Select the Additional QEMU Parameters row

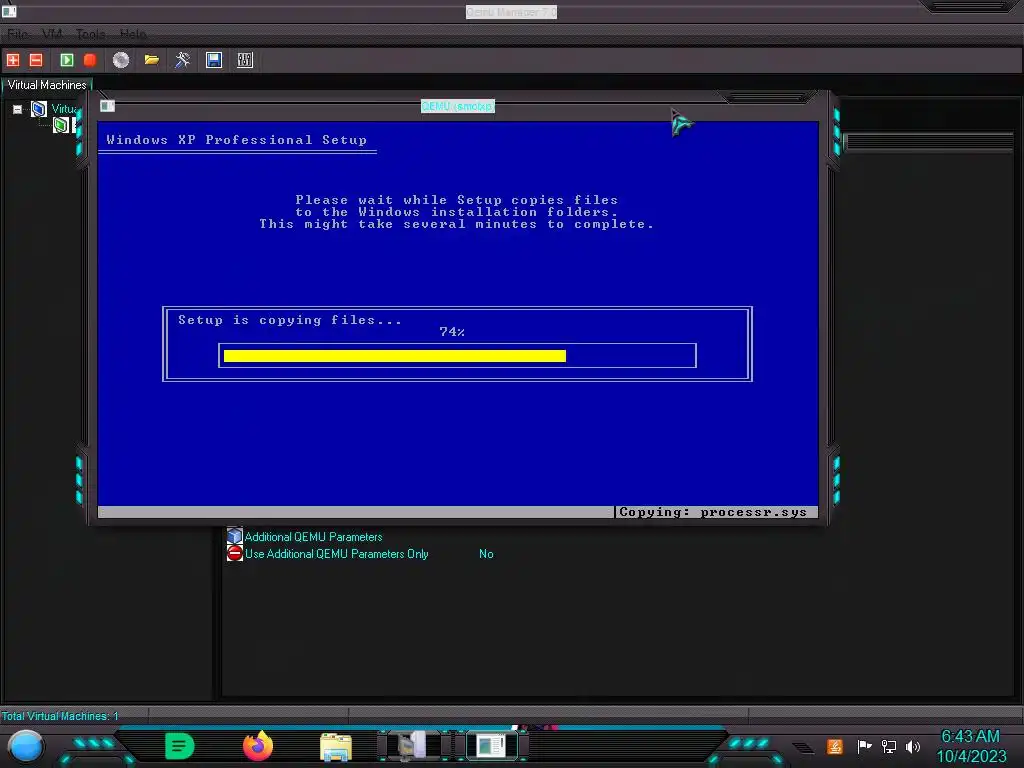pos(313,537)
